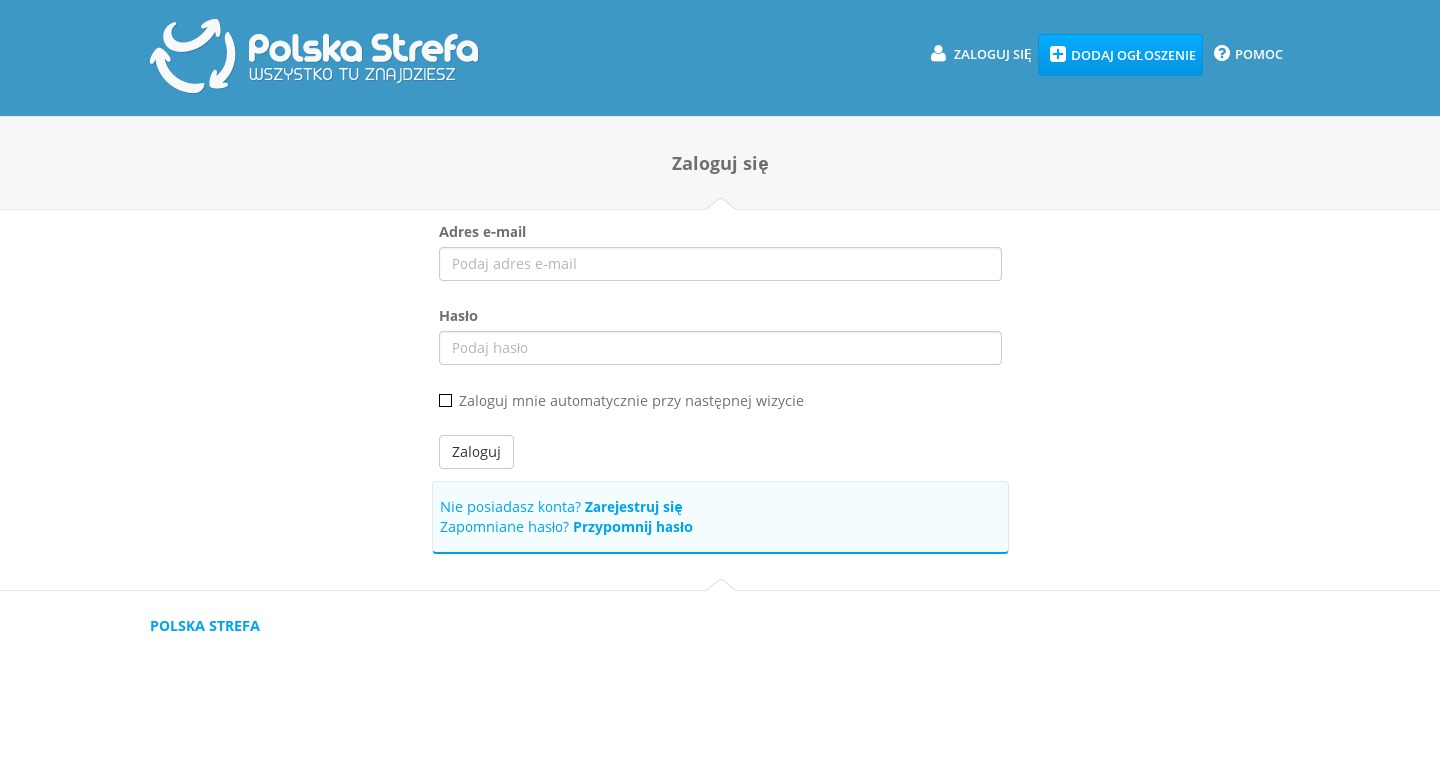Click the user silhouette icon in header
This screenshot has width=1440, height=783.
pyautogui.click(x=938, y=54)
